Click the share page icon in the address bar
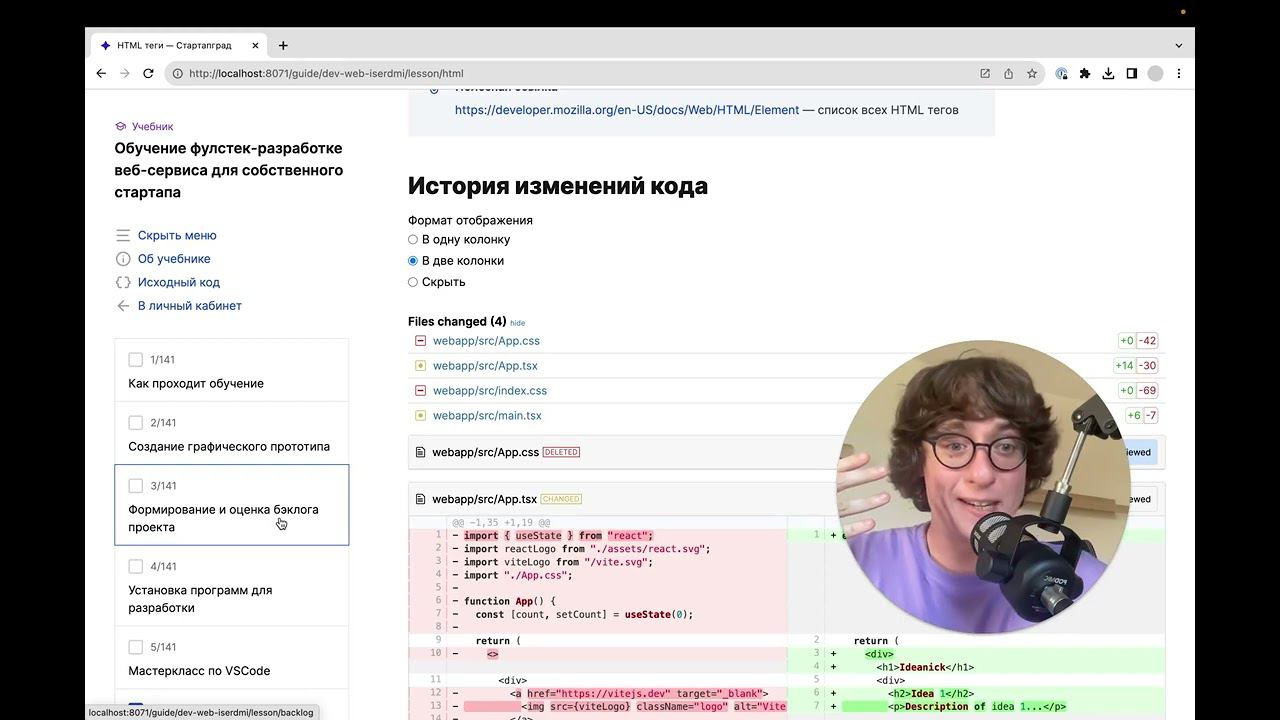Screen dimensions: 1280x720 point(1008,73)
